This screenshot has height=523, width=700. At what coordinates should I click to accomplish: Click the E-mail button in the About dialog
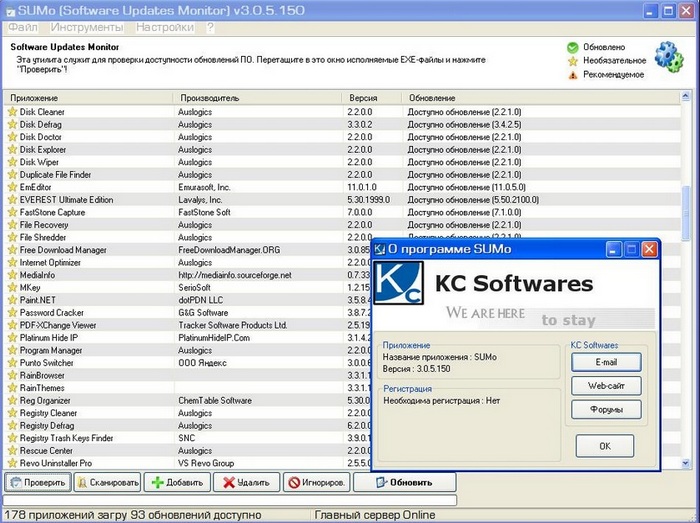(x=606, y=362)
